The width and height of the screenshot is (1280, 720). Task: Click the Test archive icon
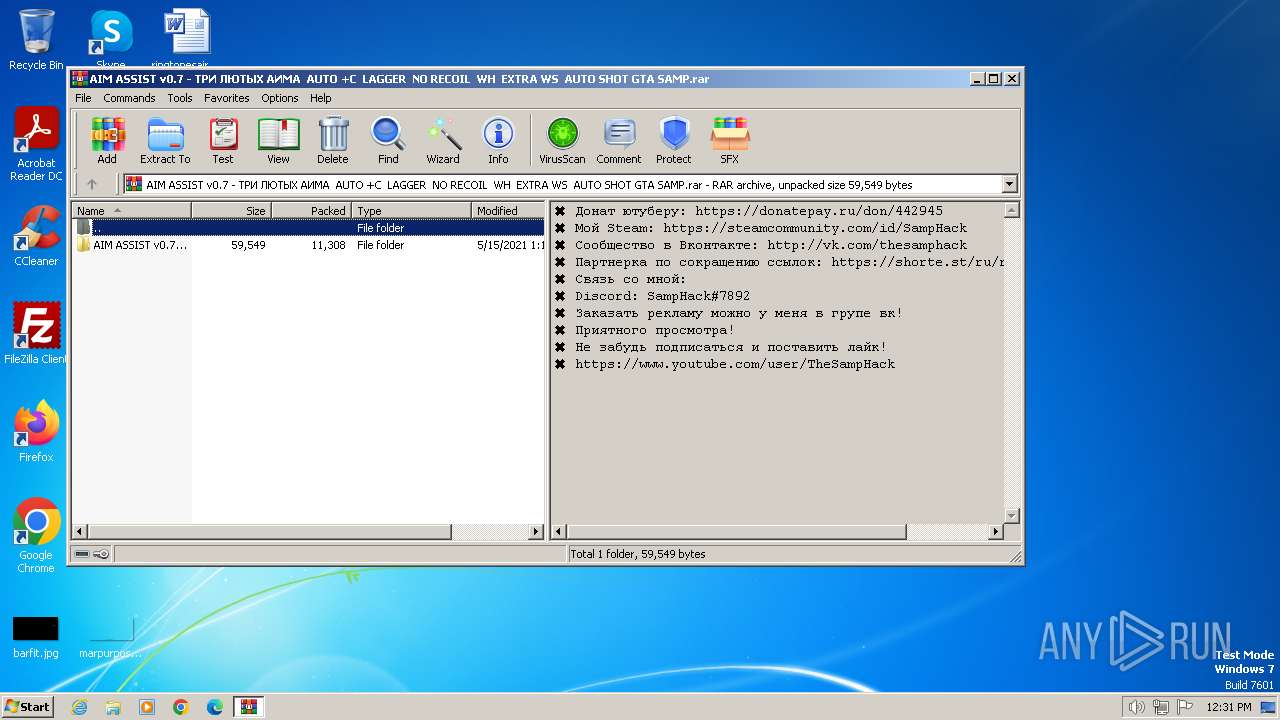[x=223, y=141]
